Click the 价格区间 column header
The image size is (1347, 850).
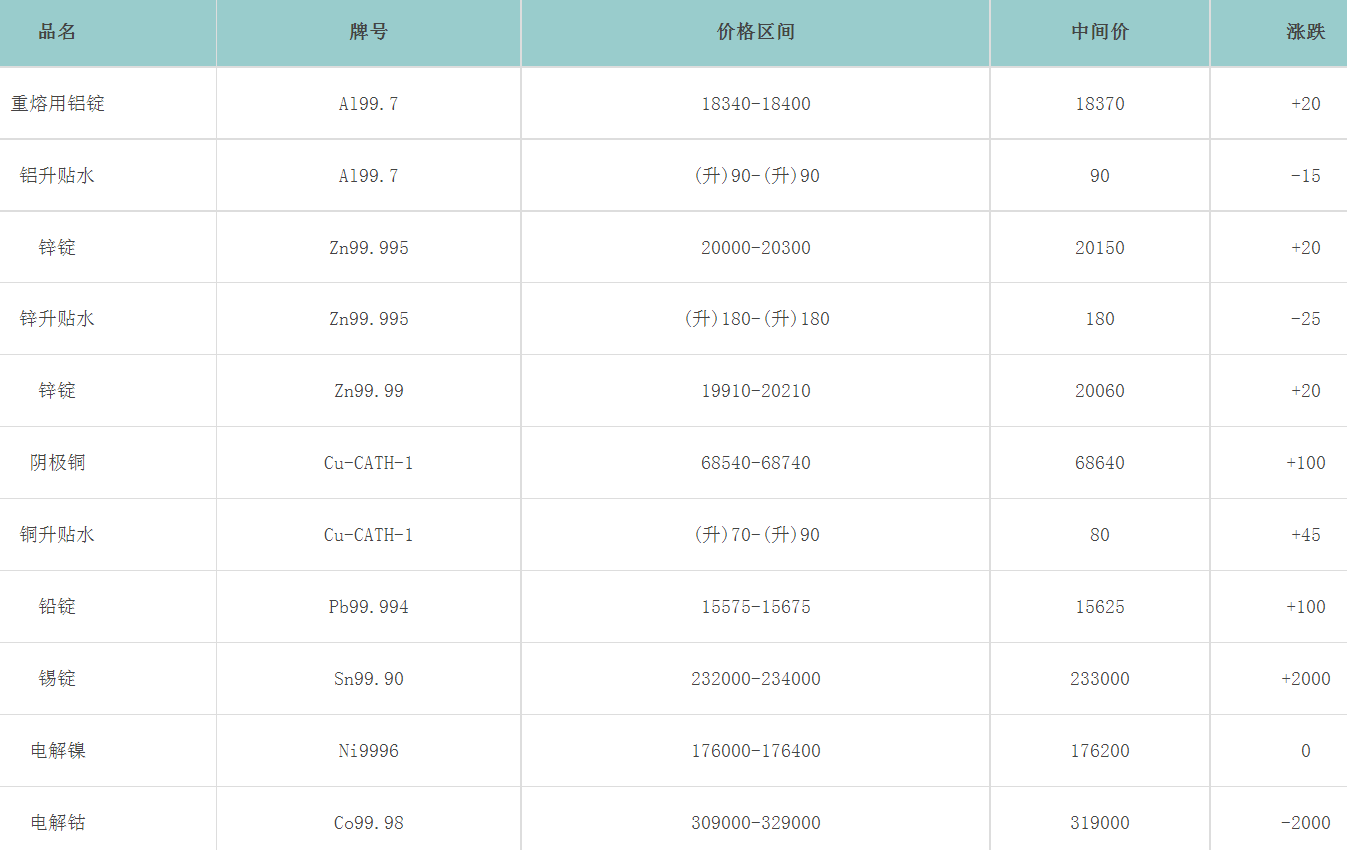pos(755,32)
